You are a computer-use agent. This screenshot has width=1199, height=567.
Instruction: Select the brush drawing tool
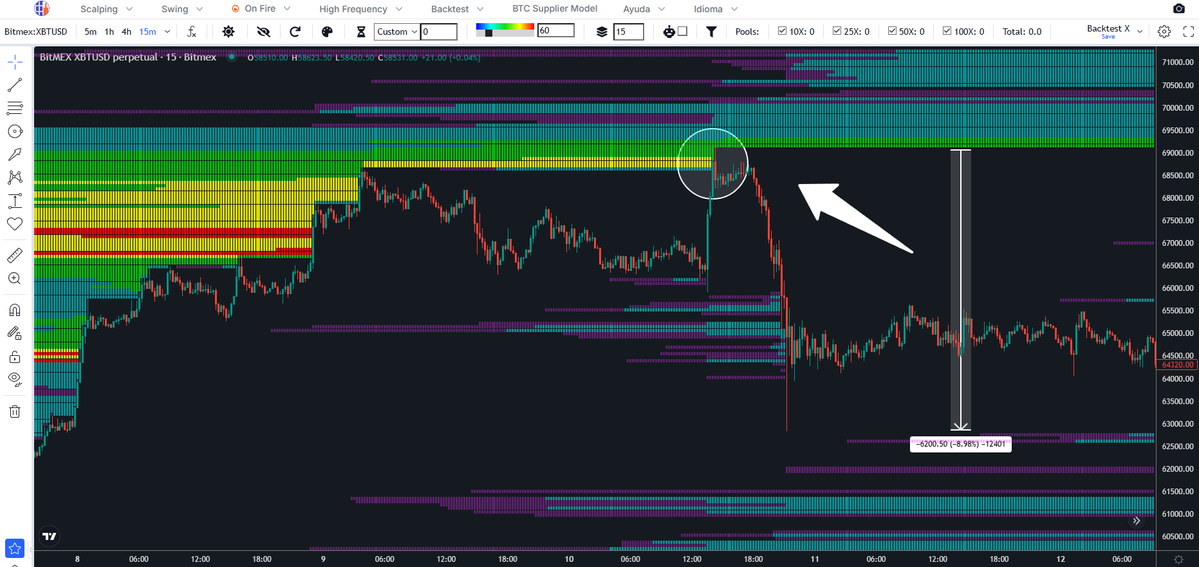tap(15, 155)
